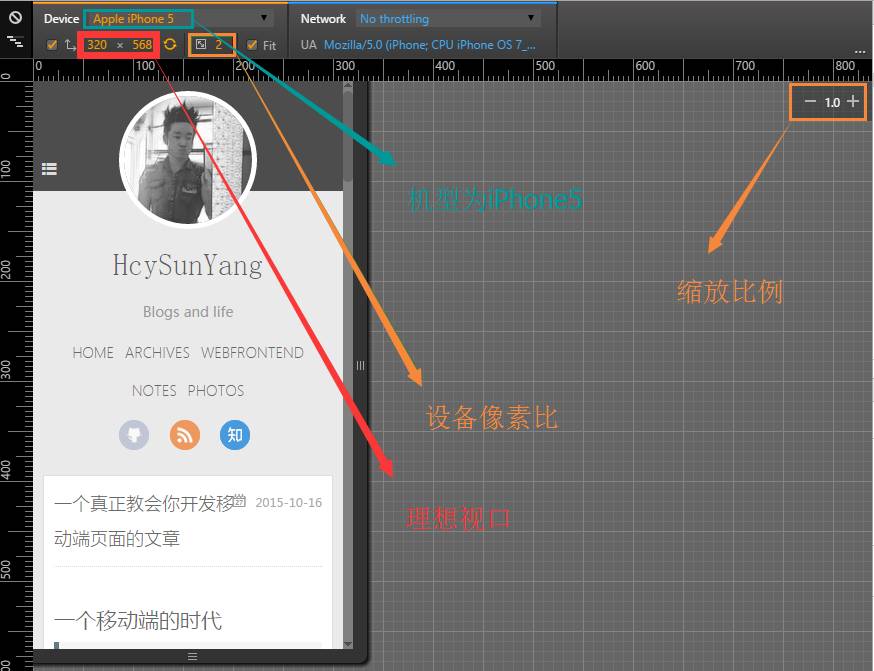Toggle the checkbox left of the dimensions

(x=52, y=44)
